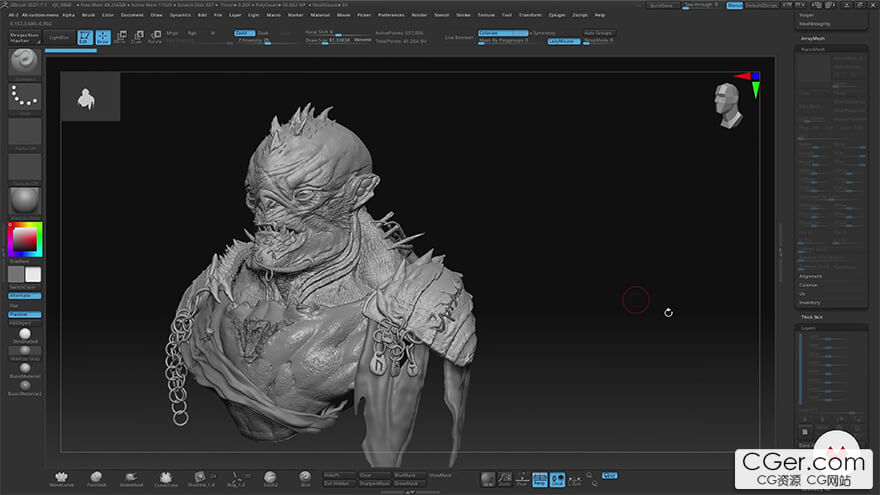Screen dimensions: 880x495
Task: Open the Zplugin menu
Action: point(557,15)
